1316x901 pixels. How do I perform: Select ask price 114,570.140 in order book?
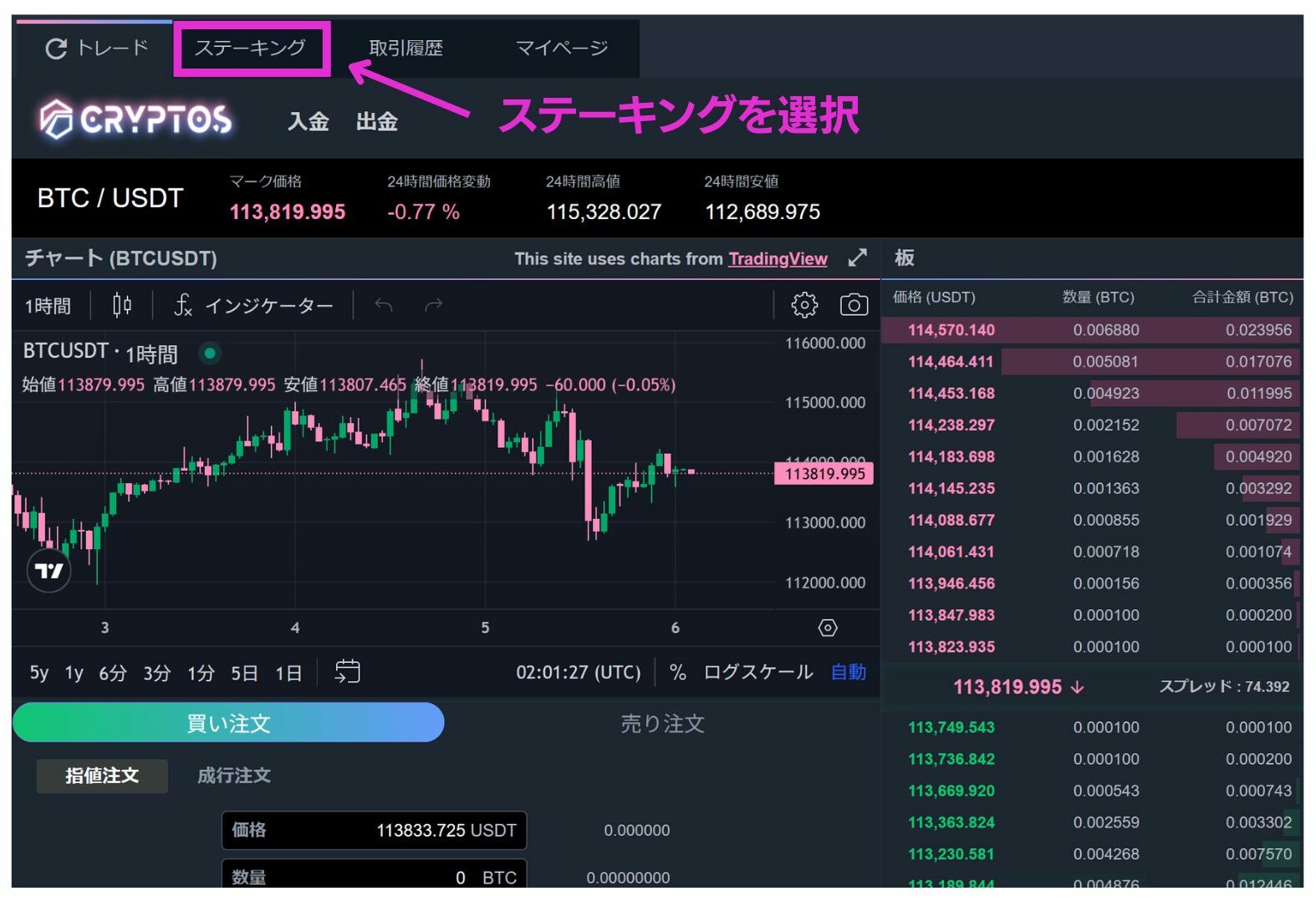pos(951,330)
